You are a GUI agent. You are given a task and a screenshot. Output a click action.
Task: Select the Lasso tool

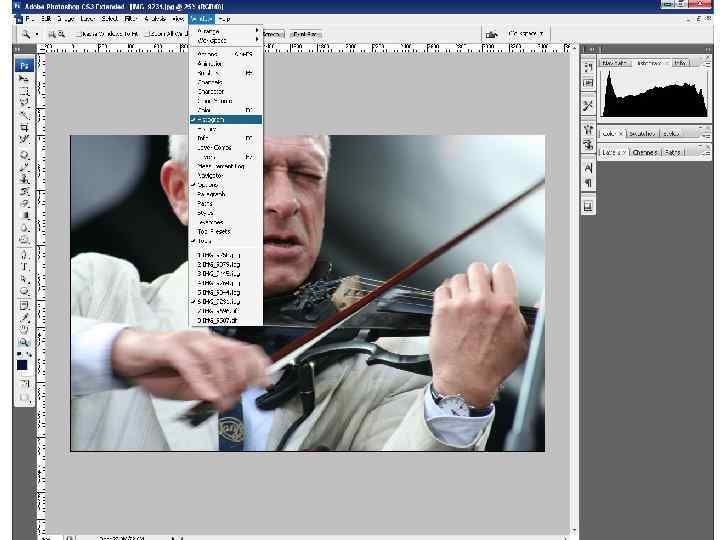pos(24,102)
